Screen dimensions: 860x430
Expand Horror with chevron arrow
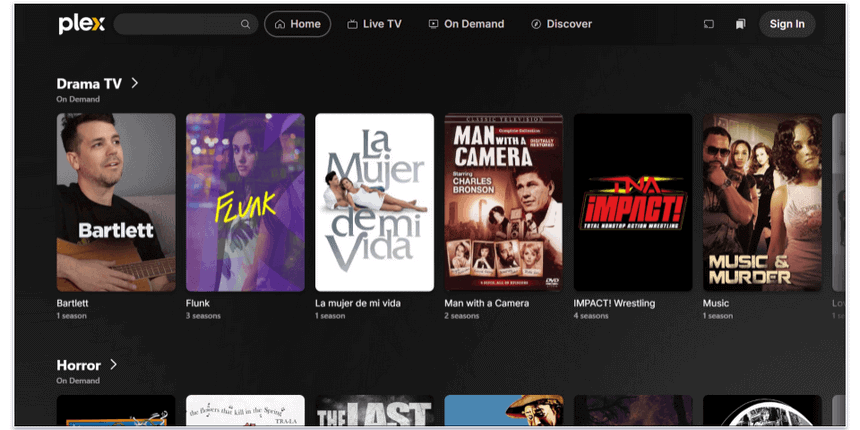click(x=113, y=365)
